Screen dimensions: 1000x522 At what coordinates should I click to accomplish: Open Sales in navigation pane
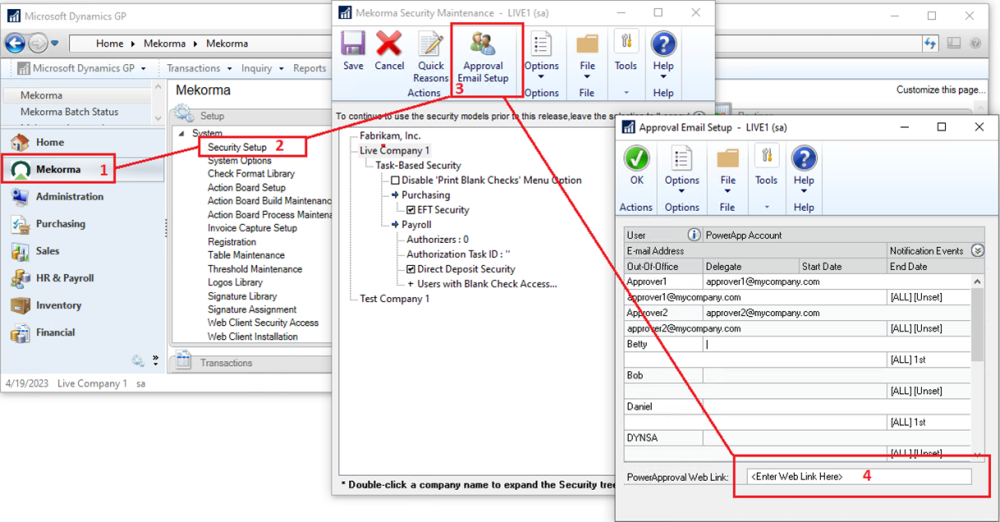click(x=48, y=251)
